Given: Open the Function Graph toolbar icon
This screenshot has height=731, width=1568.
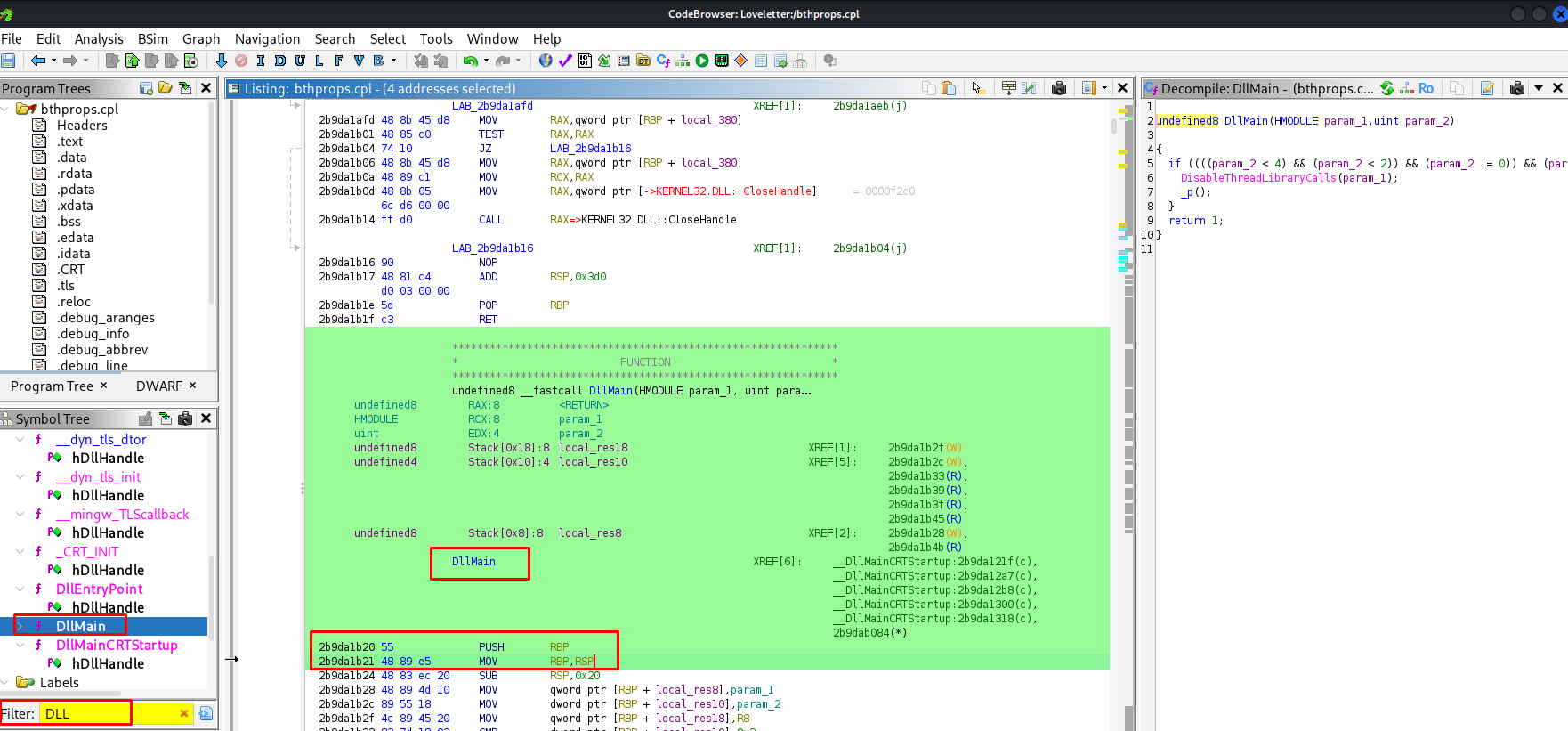Looking at the screenshot, I should pos(683,61).
